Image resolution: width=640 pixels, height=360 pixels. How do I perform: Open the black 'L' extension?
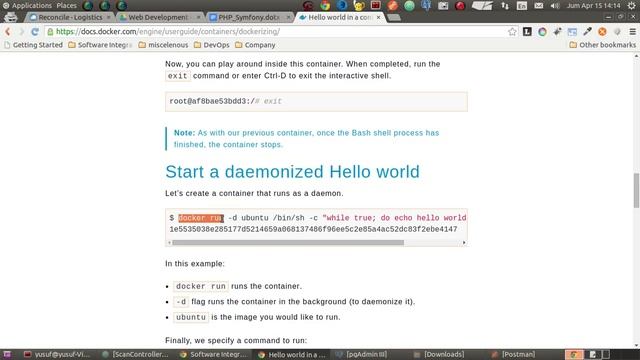tap(527, 31)
